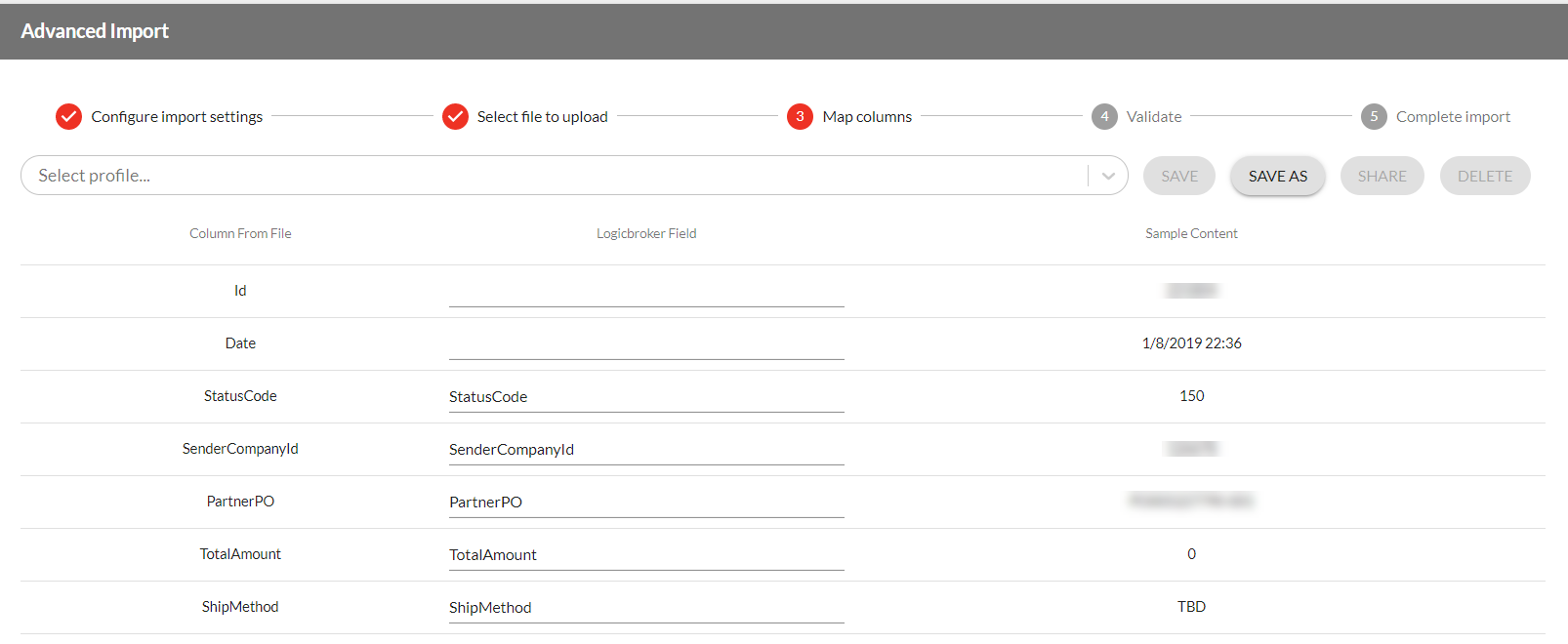The width and height of the screenshot is (1568, 644).
Task: Change the StatusCode field mapping
Action: click(x=645, y=397)
